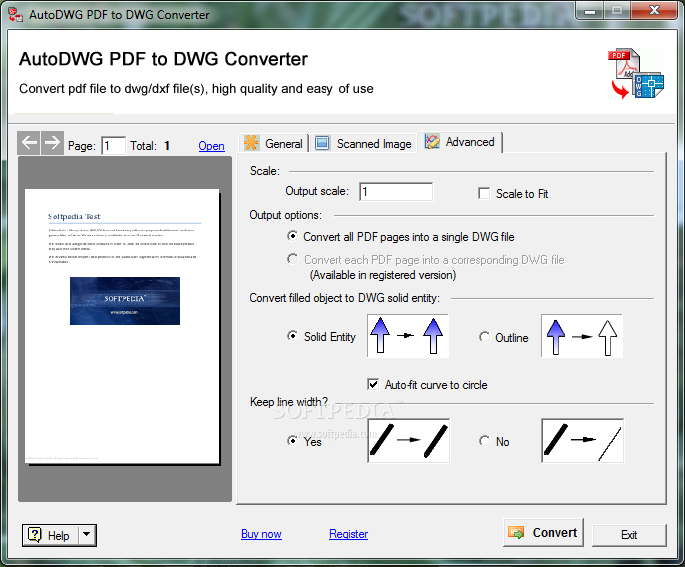Select No for keep line width
The height and width of the screenshot is (567, 685).
(484, 441)
